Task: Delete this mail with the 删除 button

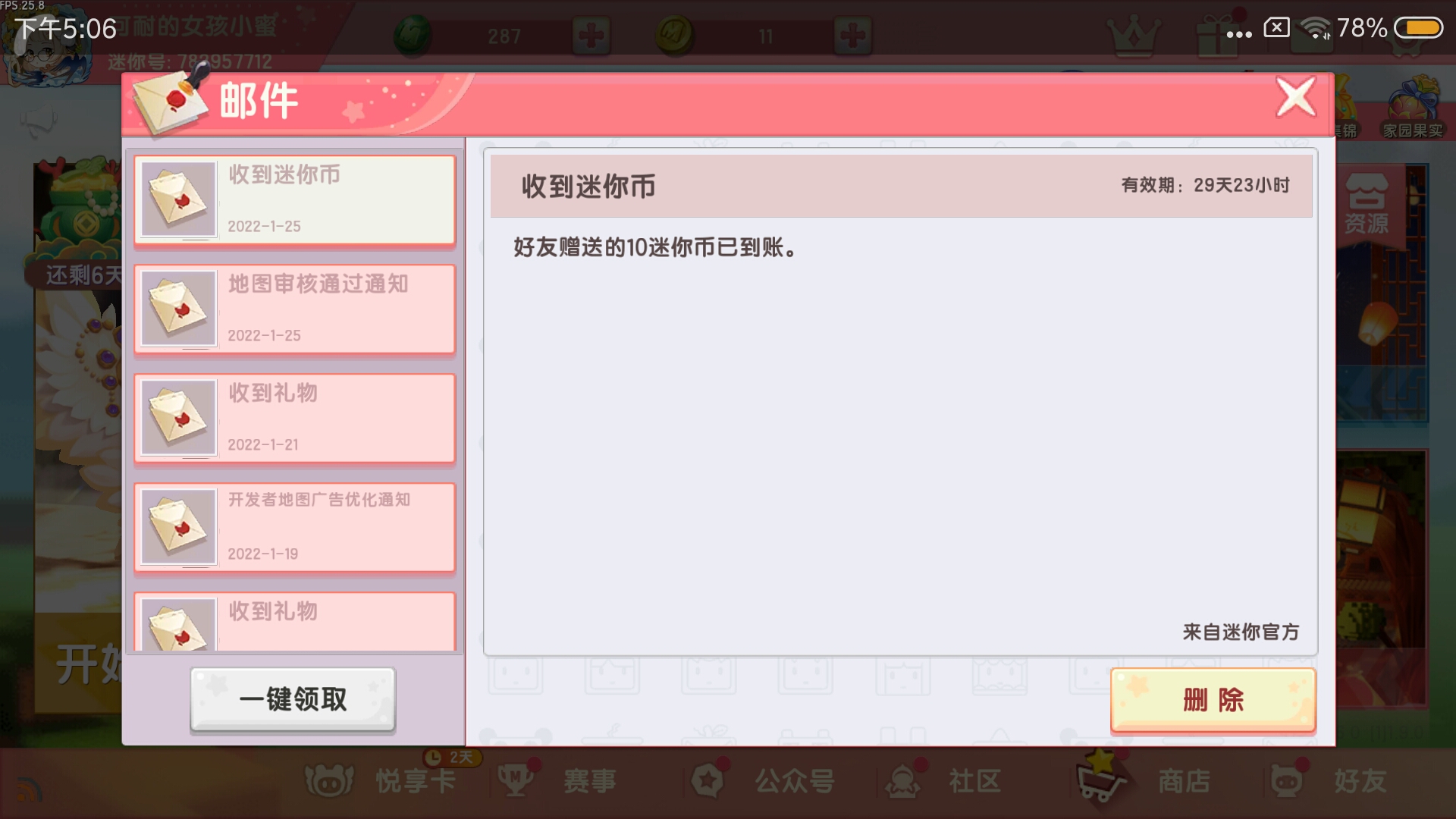Action: click(1213, 700)
